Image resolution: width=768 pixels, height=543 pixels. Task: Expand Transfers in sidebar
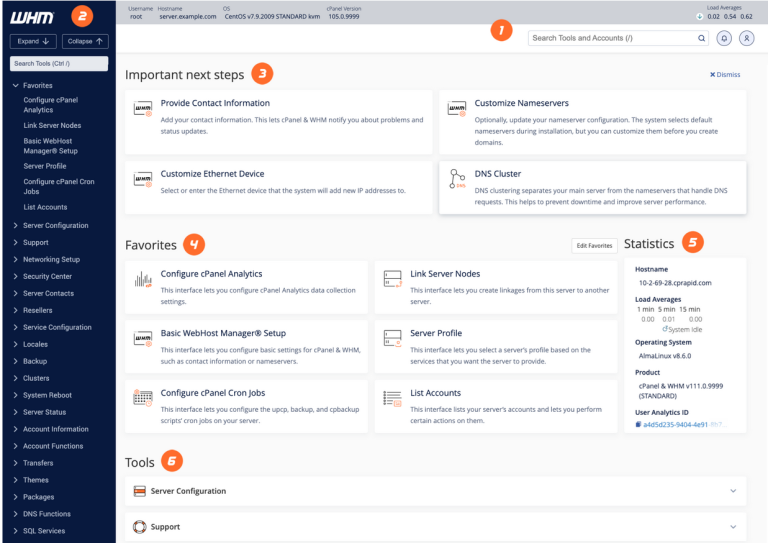pyautogui.click(x=16, y=463)
